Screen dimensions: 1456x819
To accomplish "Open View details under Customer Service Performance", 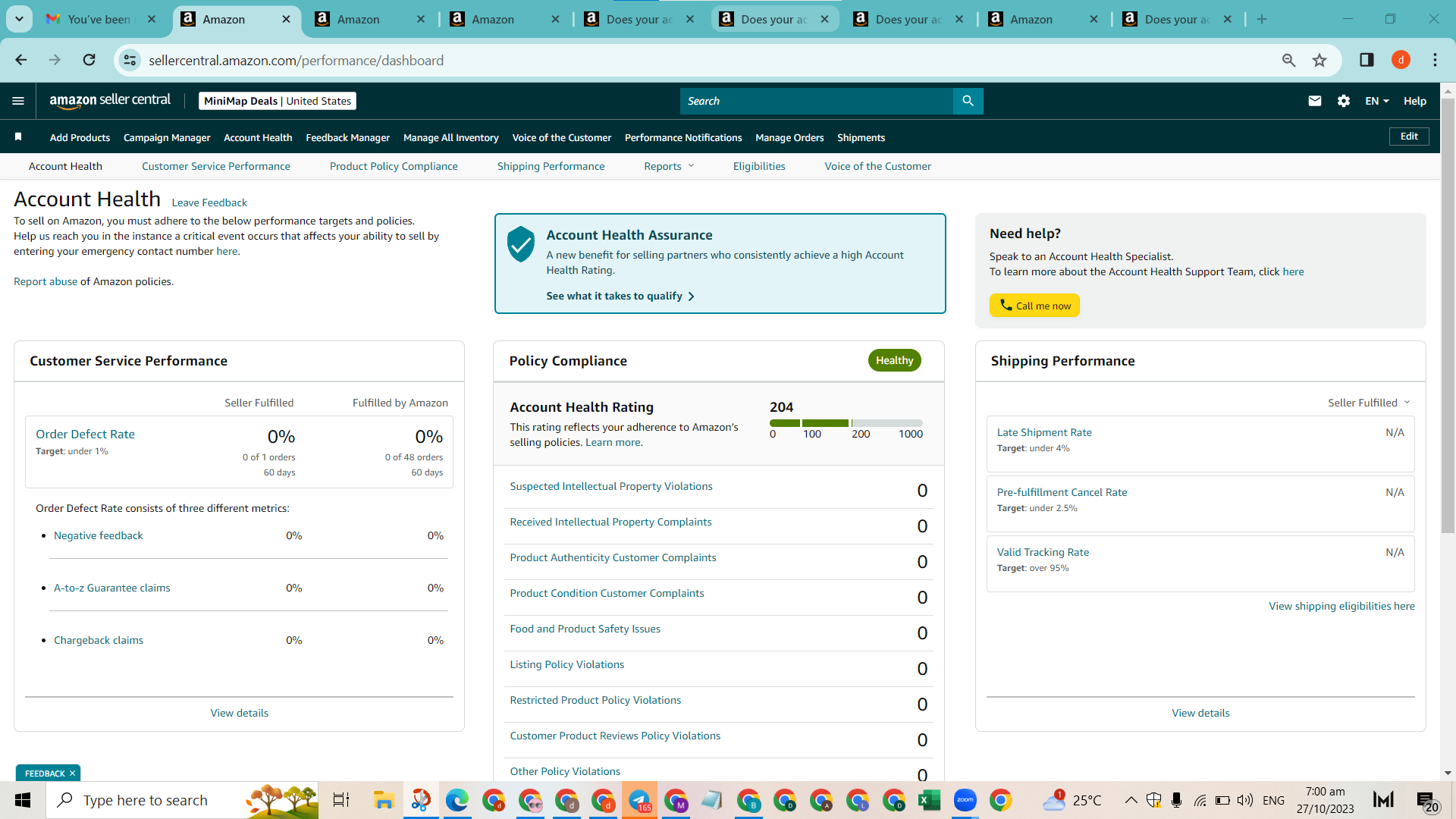I will (x=240, y=713).
